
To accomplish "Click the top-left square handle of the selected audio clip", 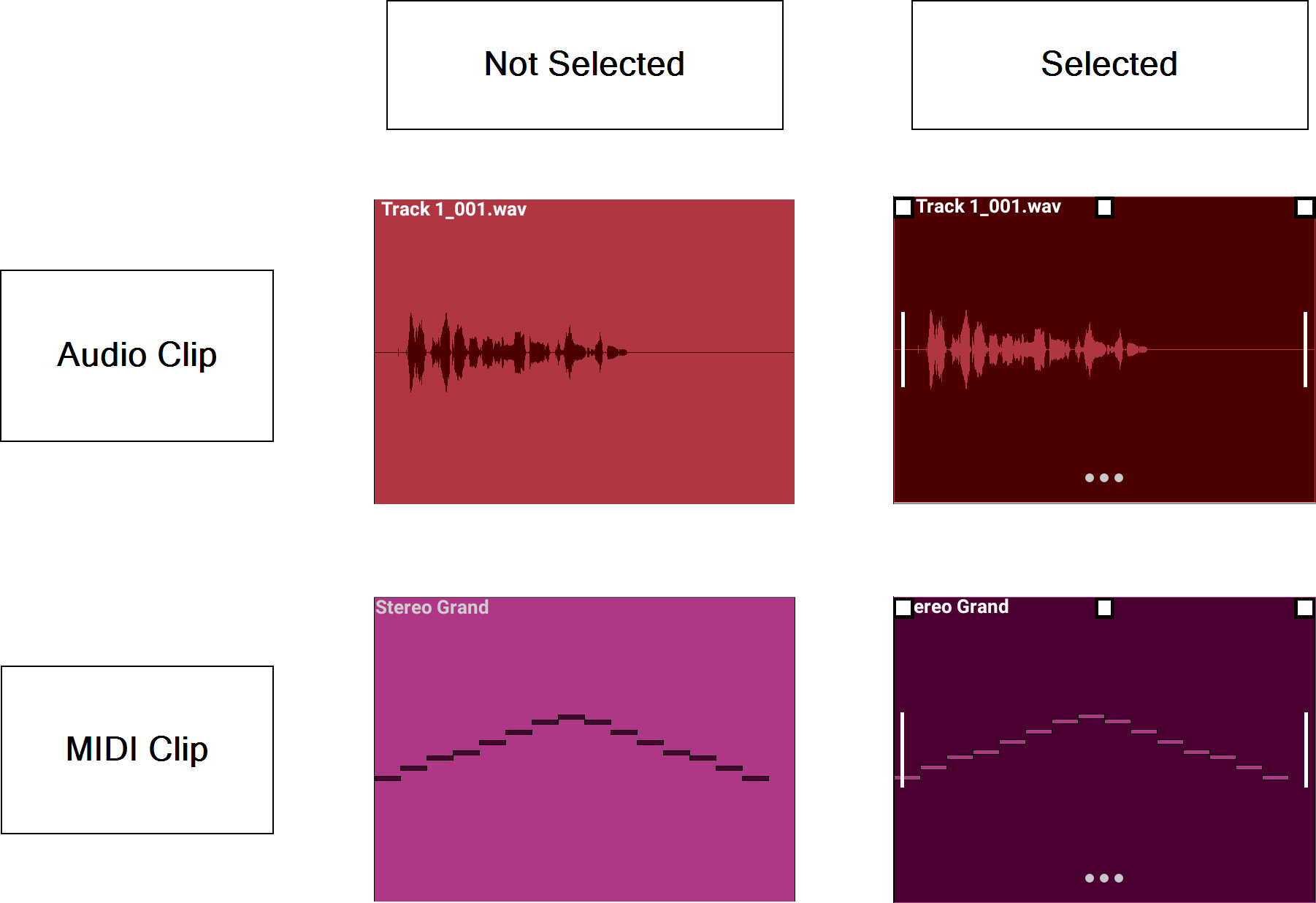I will (903, 207).
